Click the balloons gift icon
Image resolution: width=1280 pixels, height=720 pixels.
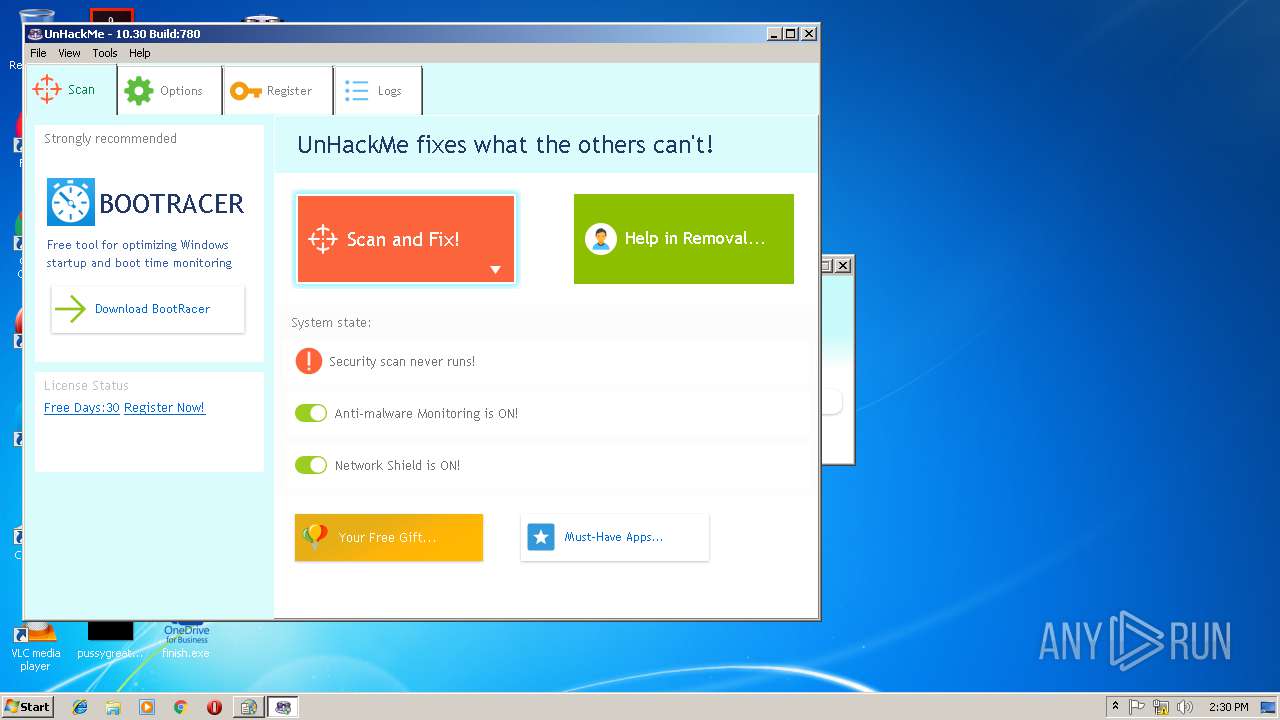(x=314, y=536)
